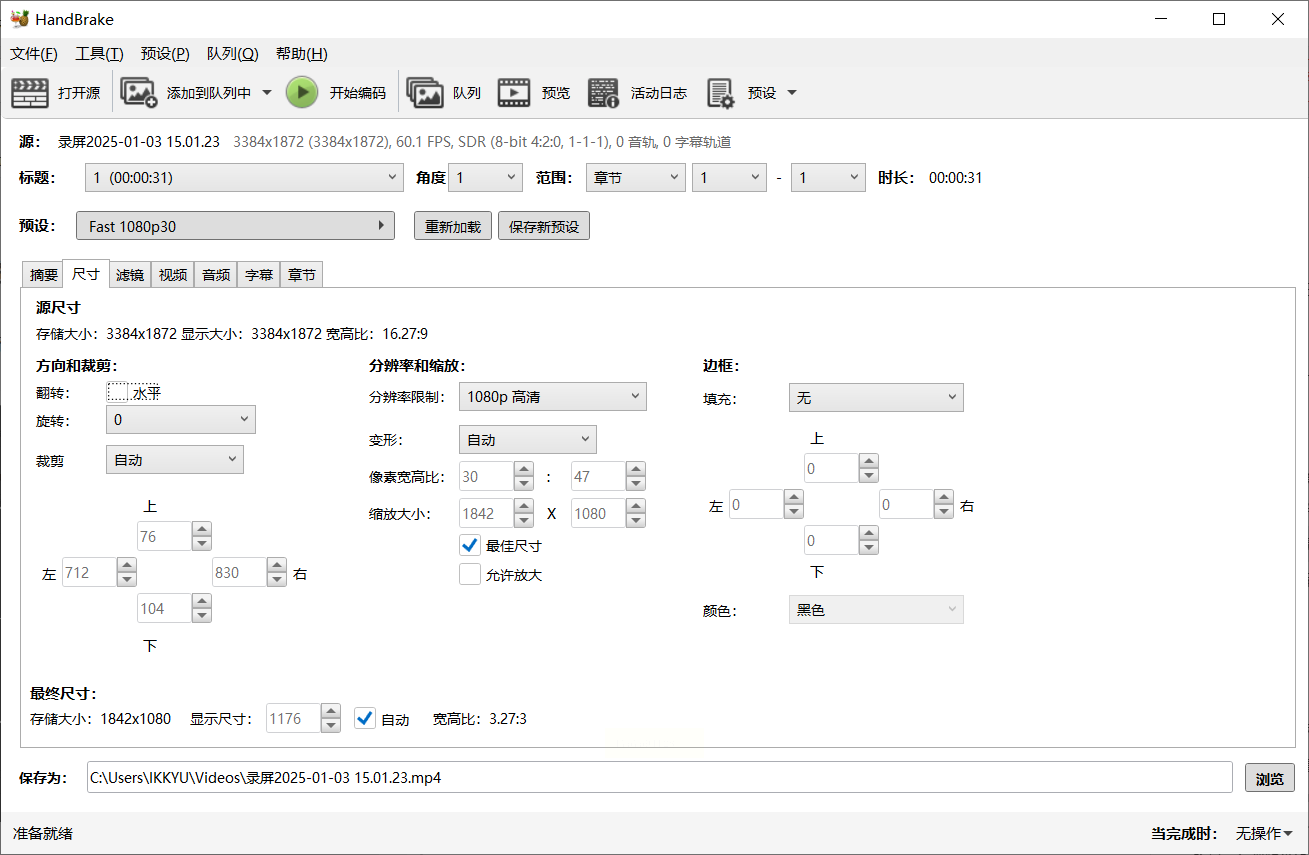The image size is (1309, 855).
Task: Enable the 允许放大 checkbox
Action: click(x=470, y=575)
